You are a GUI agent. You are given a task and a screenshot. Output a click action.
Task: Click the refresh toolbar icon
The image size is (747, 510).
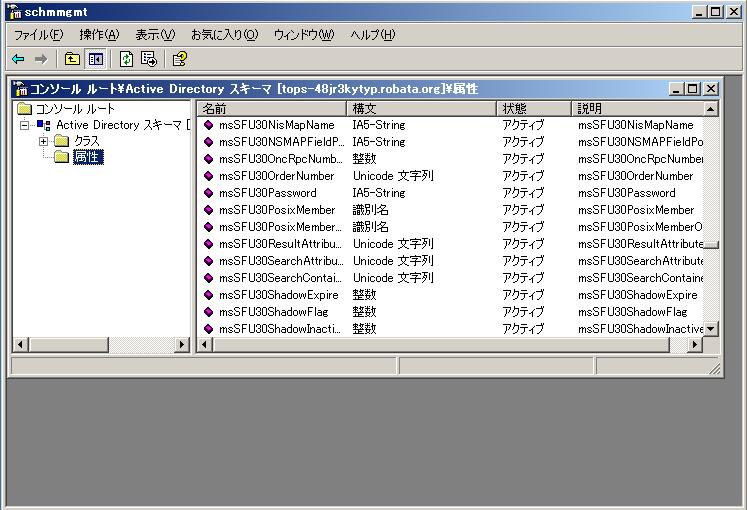[x=126, y=59]
